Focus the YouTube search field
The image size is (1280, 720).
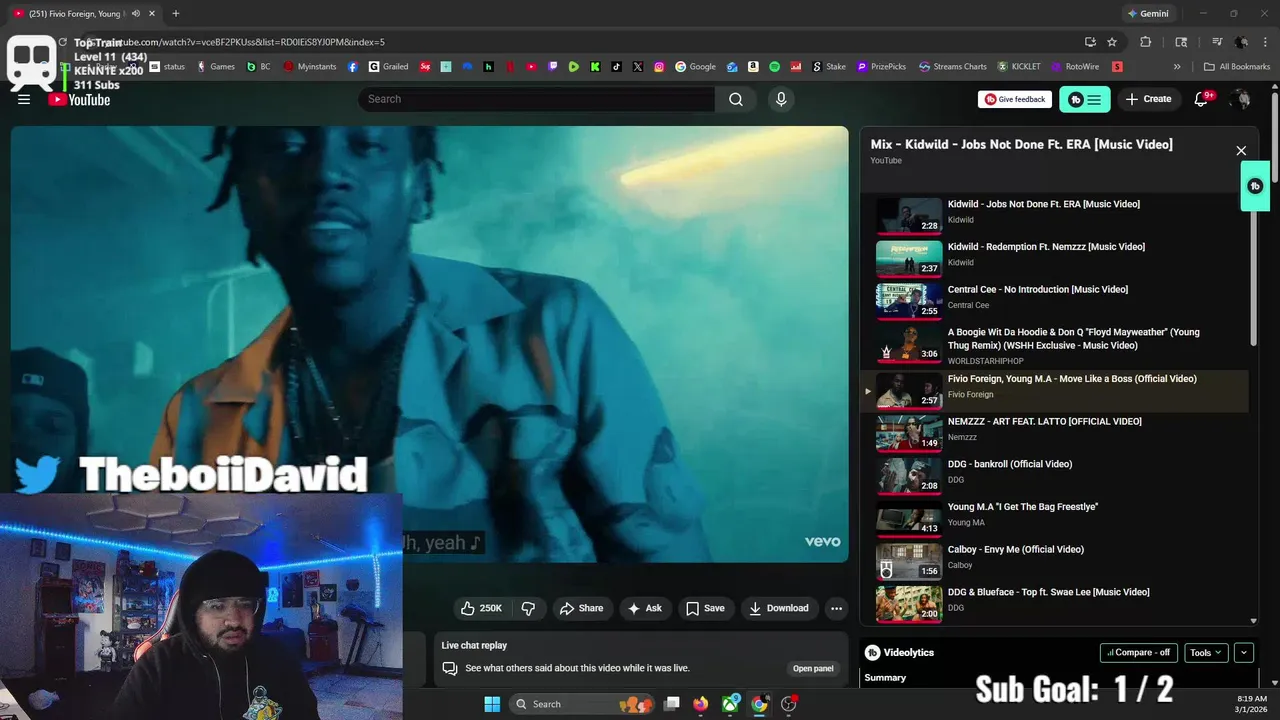[x=536, y=99]
